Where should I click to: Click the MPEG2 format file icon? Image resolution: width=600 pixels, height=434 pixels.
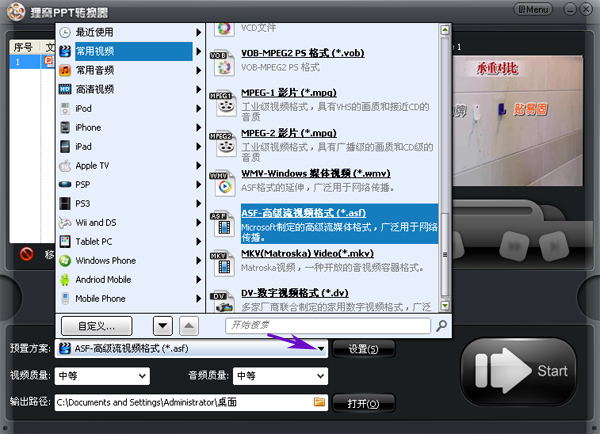point(222,144)
